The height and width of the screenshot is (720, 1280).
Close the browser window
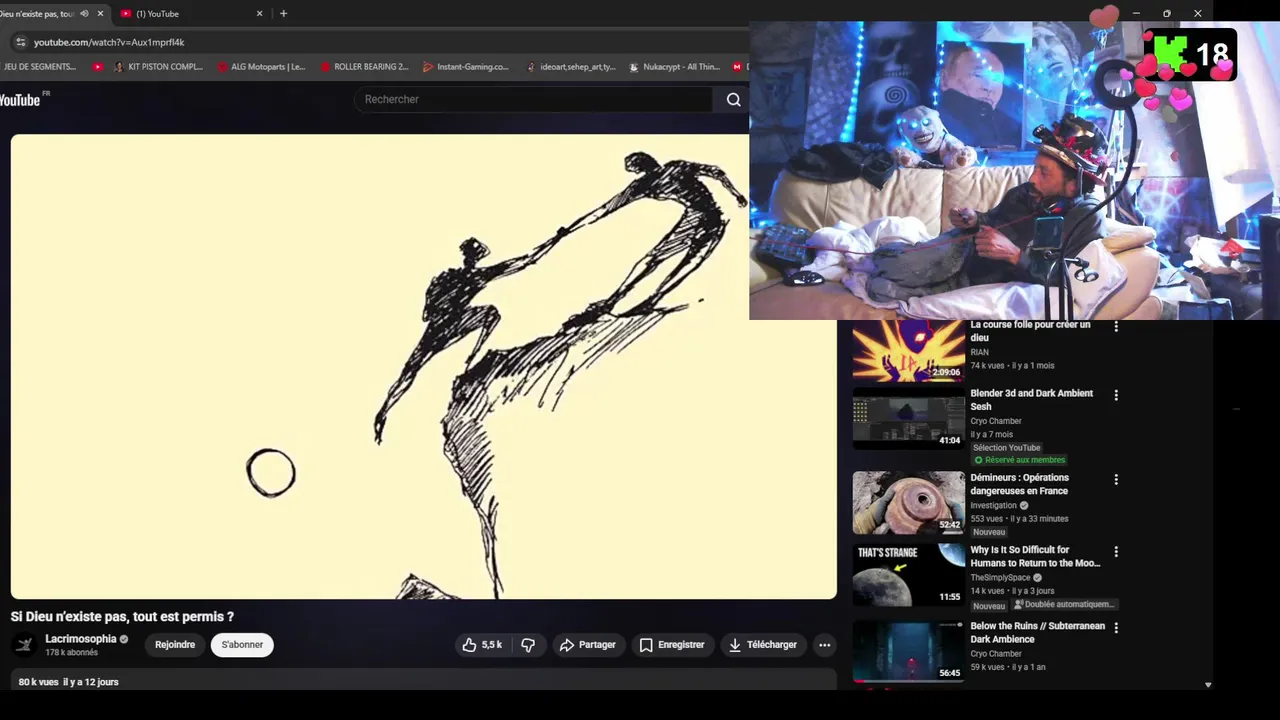[x=1198, y=13]
